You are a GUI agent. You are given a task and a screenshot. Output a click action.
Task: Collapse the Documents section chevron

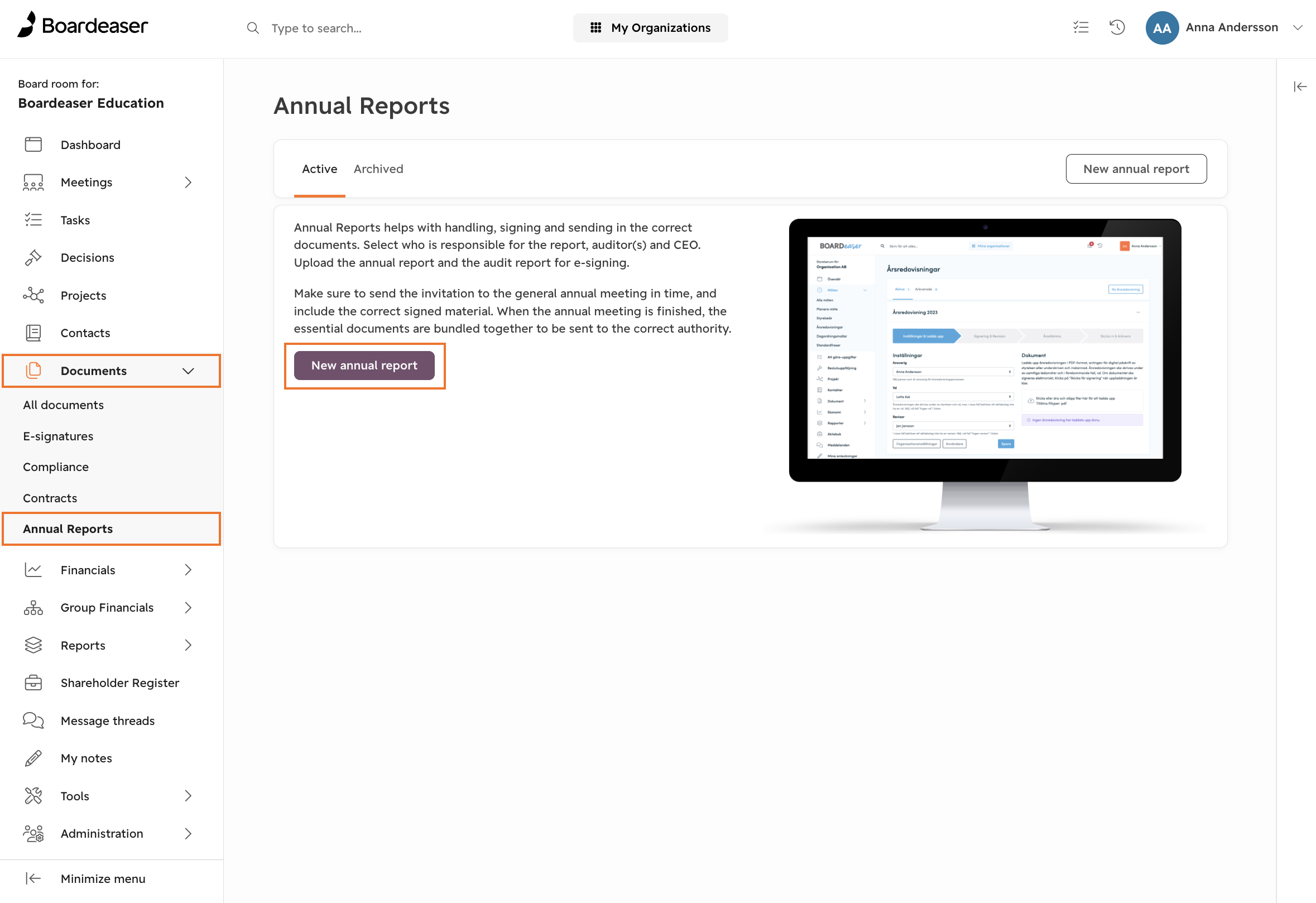pyautogui.click(x=188, y=371)
